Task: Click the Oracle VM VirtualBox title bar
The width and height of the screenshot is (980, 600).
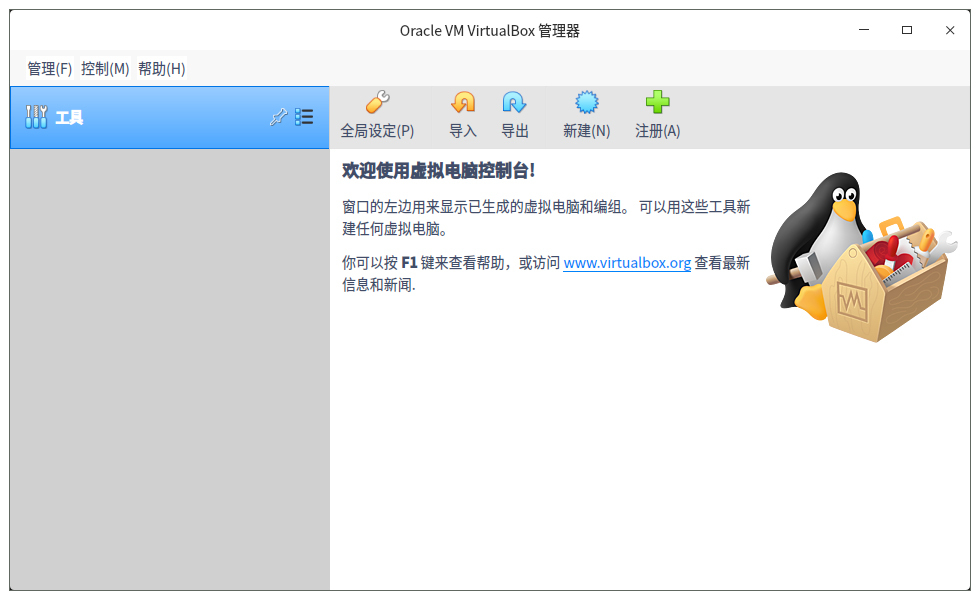Action: 489,30
